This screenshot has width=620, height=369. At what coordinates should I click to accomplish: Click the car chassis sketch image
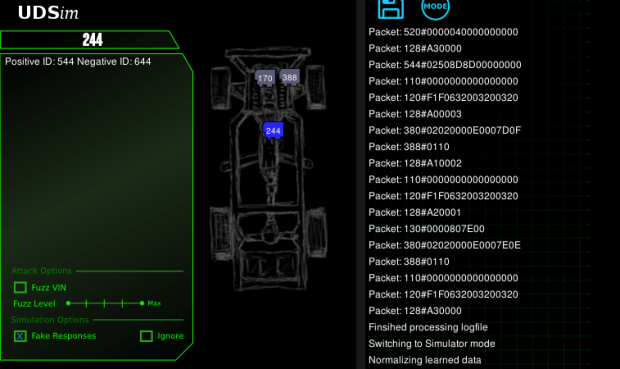click(x=269, y=169)
